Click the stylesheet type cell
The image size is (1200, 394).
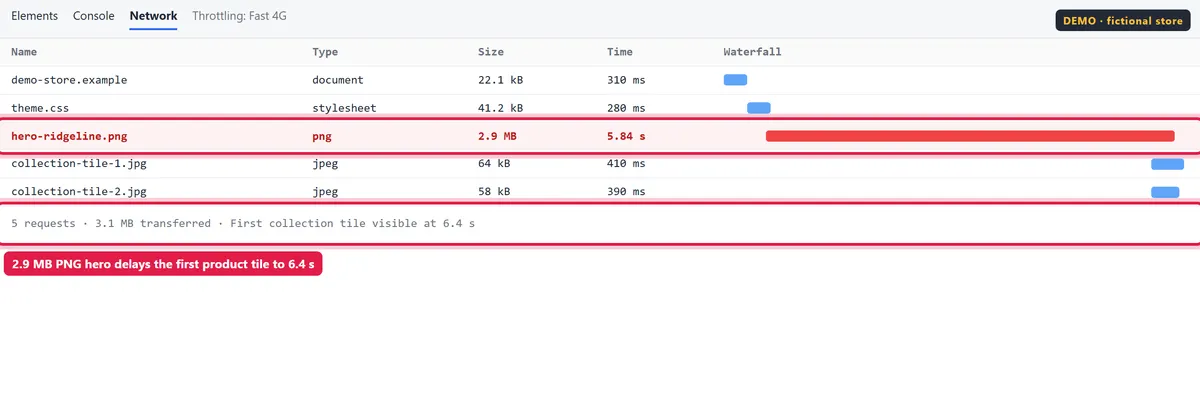[x=344, y=107]
